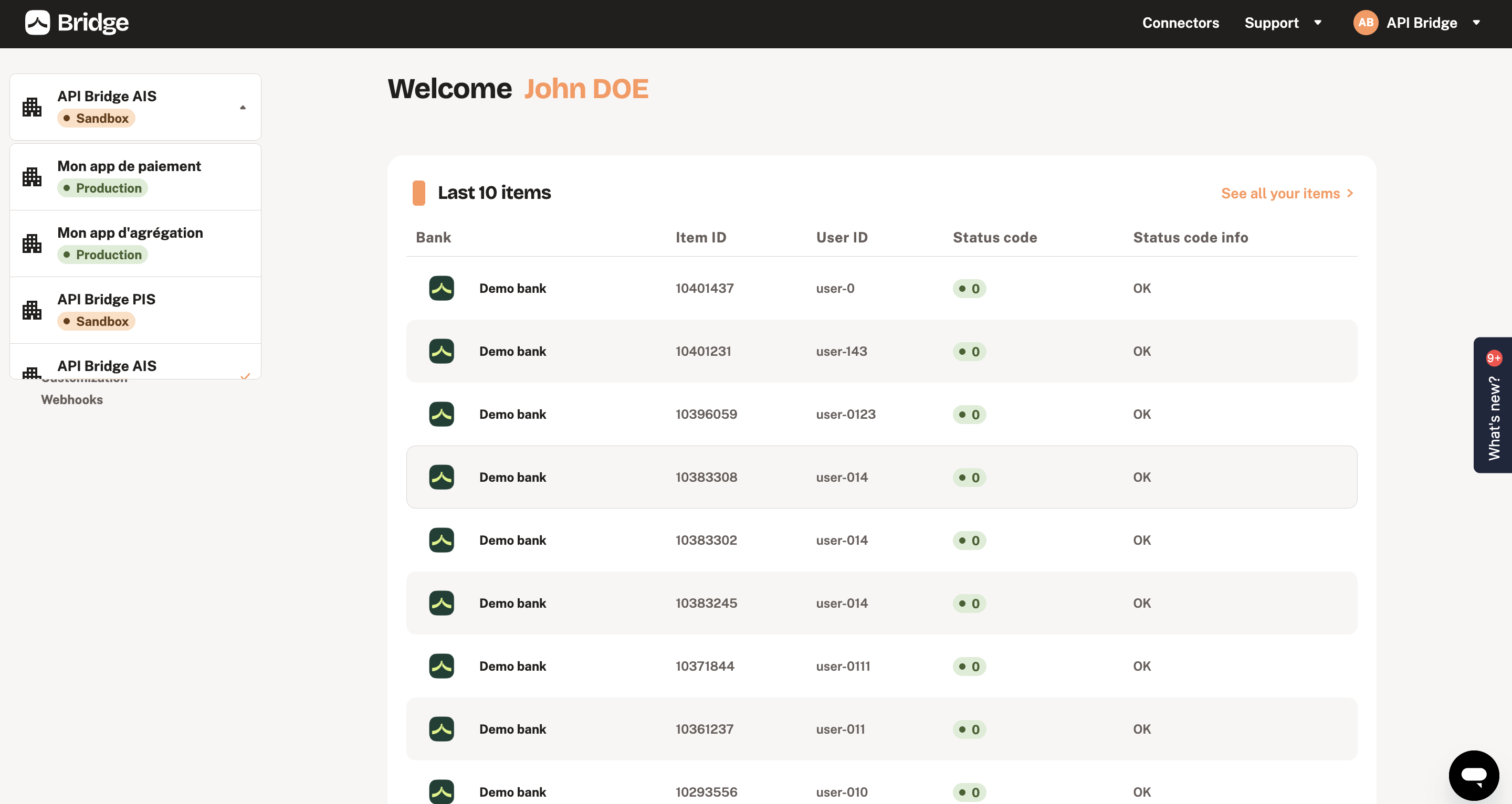
Task: Click Demo bank name in row 10371844
Action: [512, 666]
